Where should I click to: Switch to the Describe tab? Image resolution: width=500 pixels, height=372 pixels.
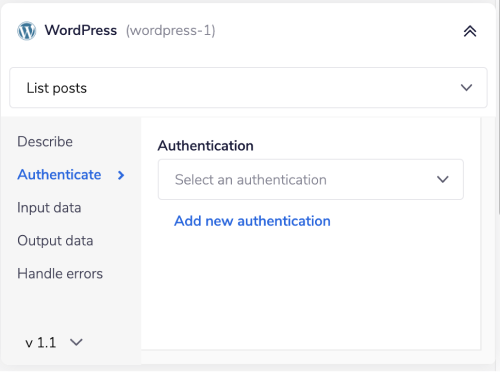tap(45, 142)
